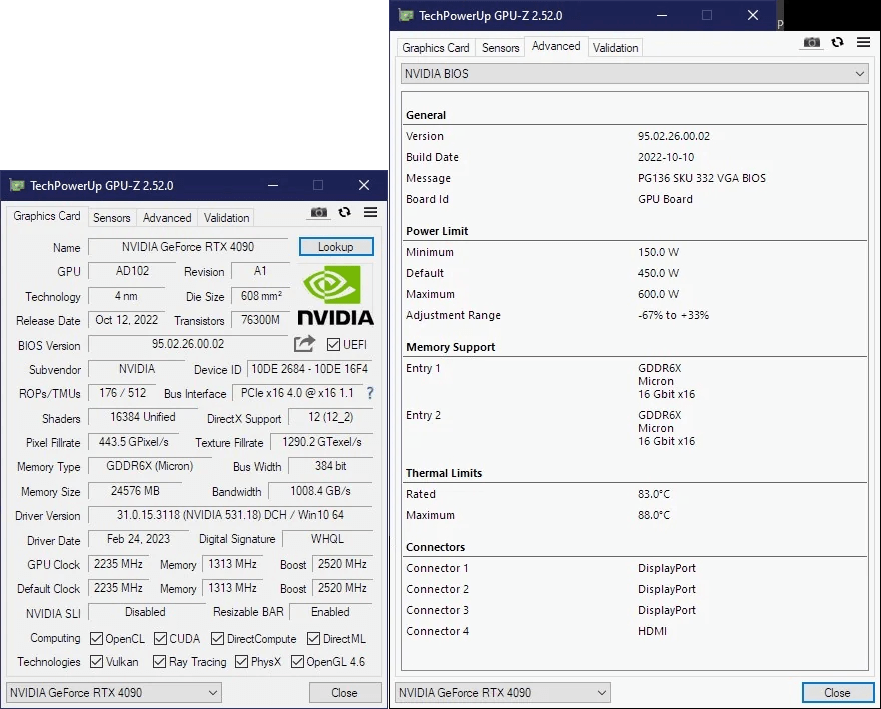Click Device ID field 10DE 2684

click(x=309, y=369)
